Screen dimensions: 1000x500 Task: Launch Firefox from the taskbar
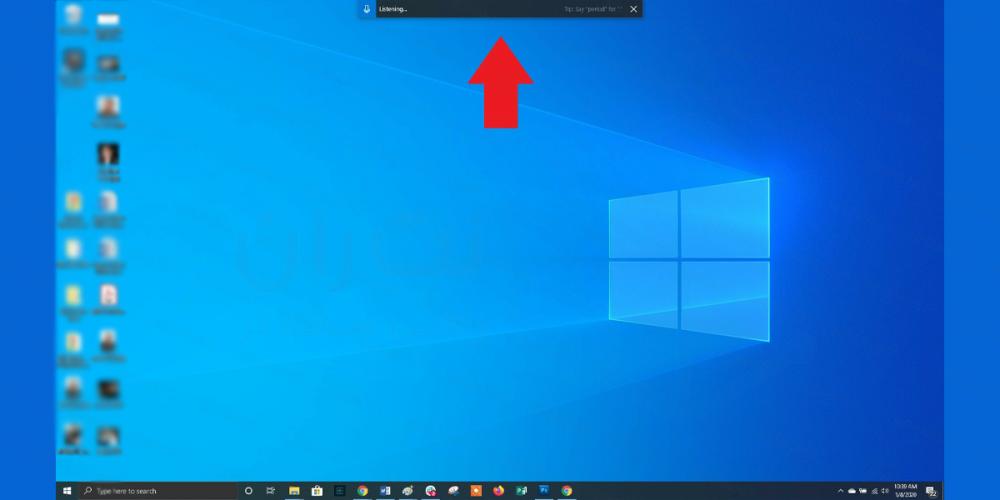coord(499,491)
